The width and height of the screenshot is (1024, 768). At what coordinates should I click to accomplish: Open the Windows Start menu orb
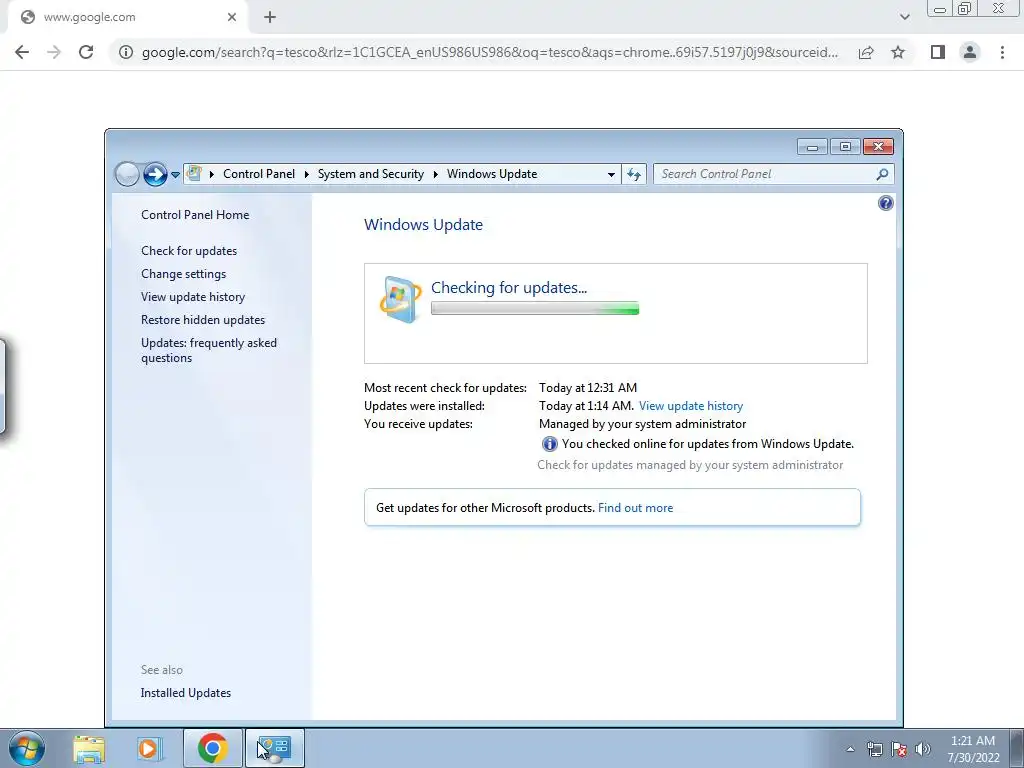27,748
